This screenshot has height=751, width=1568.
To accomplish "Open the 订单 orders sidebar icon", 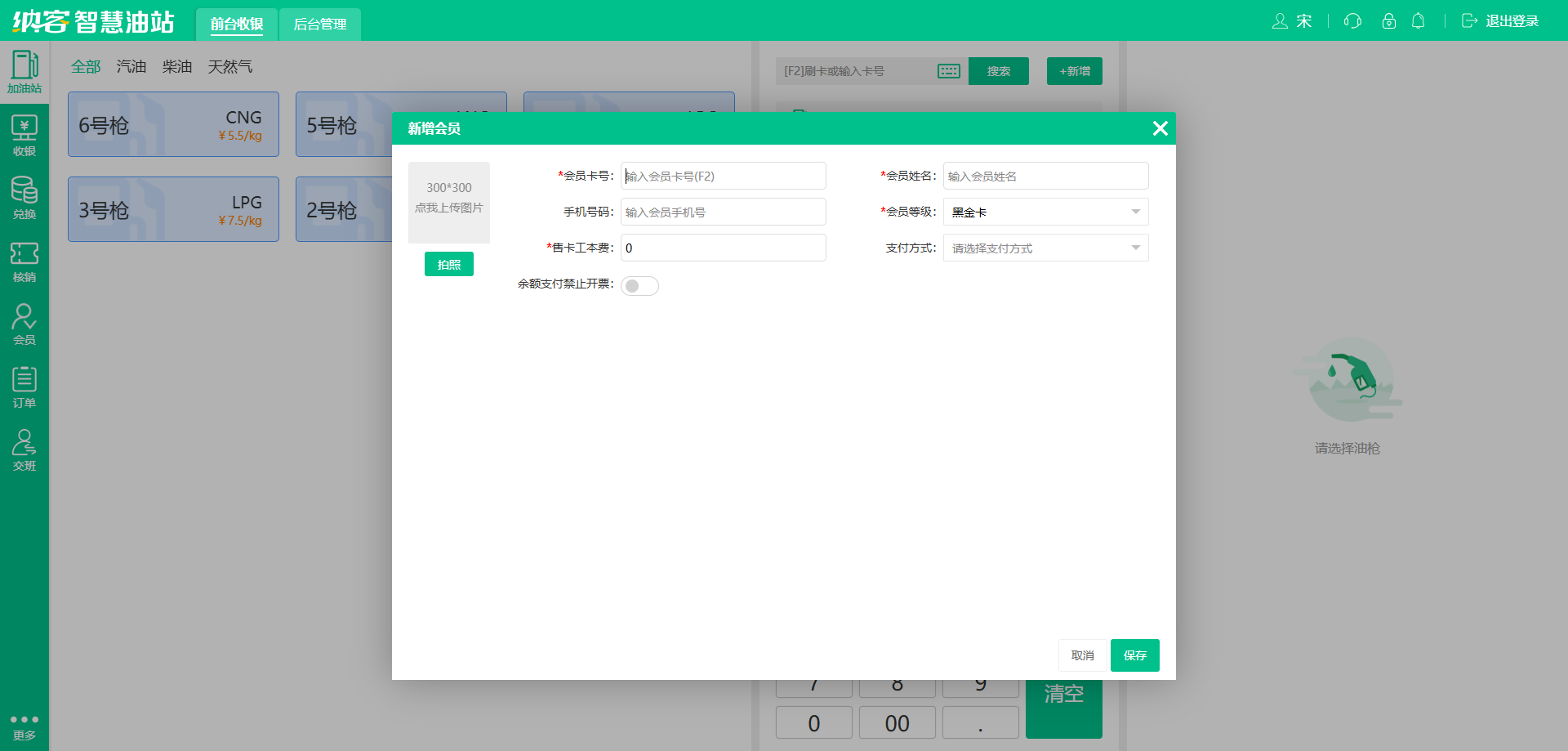I will [x=24, y=386].
